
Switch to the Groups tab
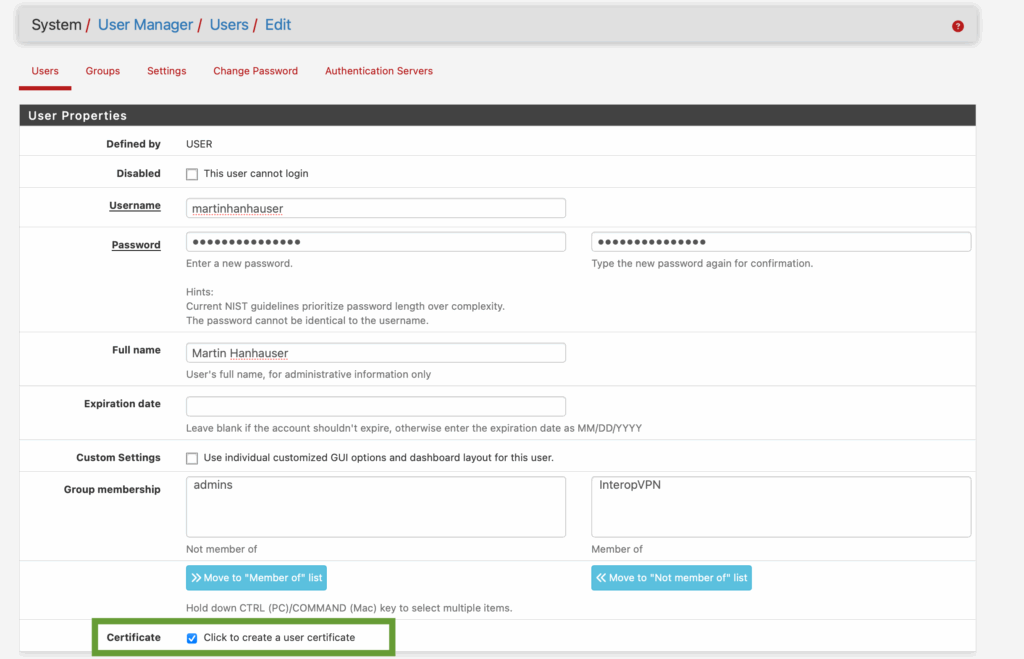tap(103, 71)
